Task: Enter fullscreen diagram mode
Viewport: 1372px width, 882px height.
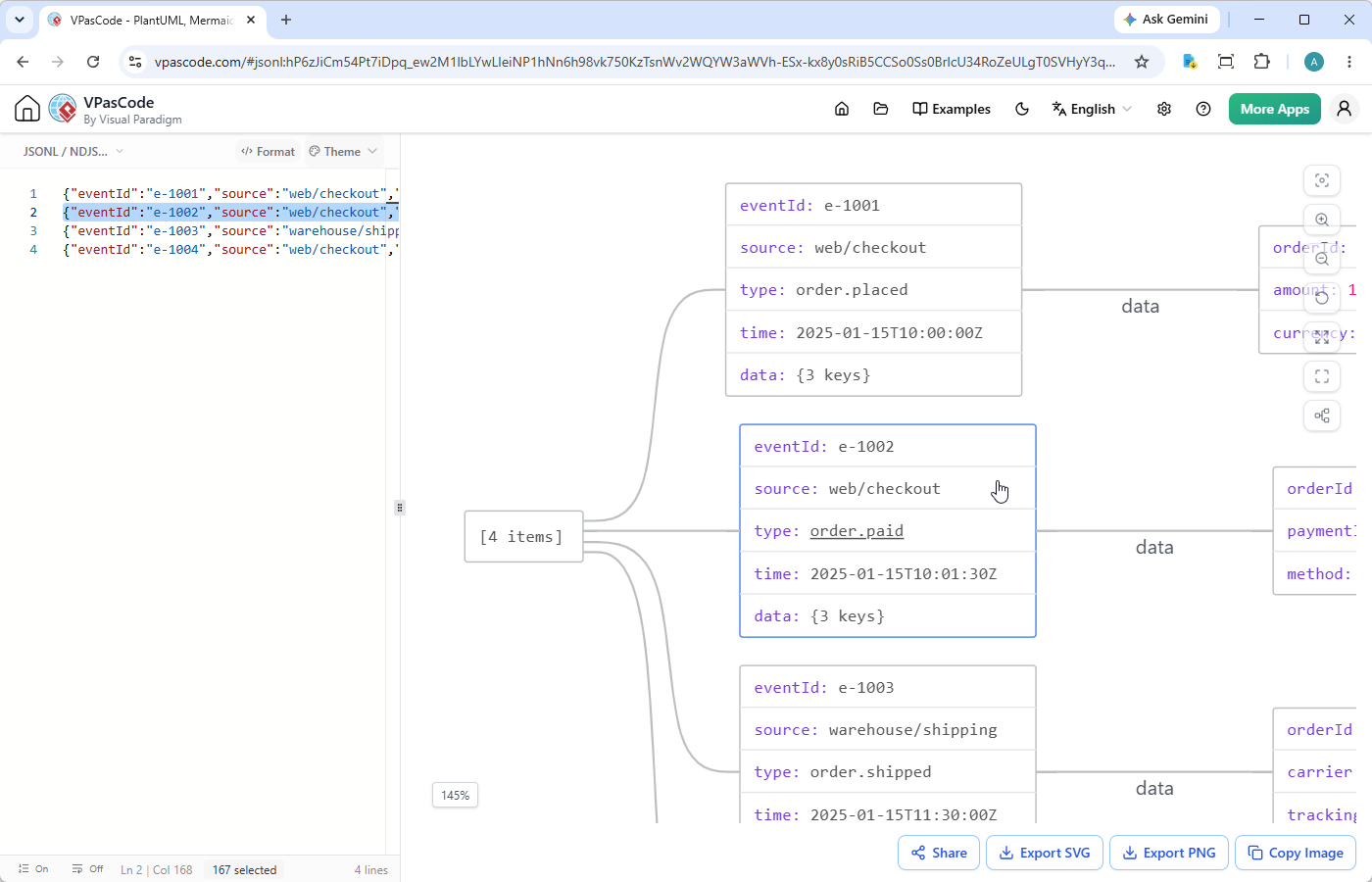Action: point(1322,376)
